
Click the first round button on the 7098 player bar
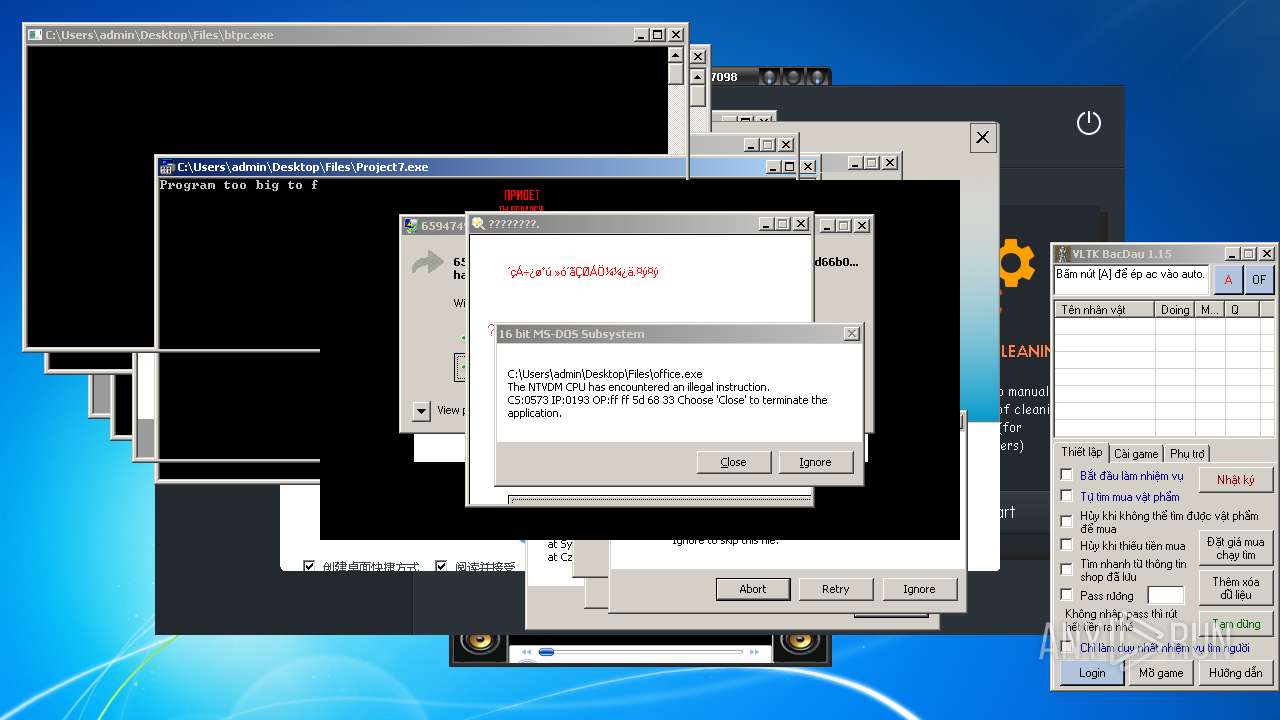[768, 76]
